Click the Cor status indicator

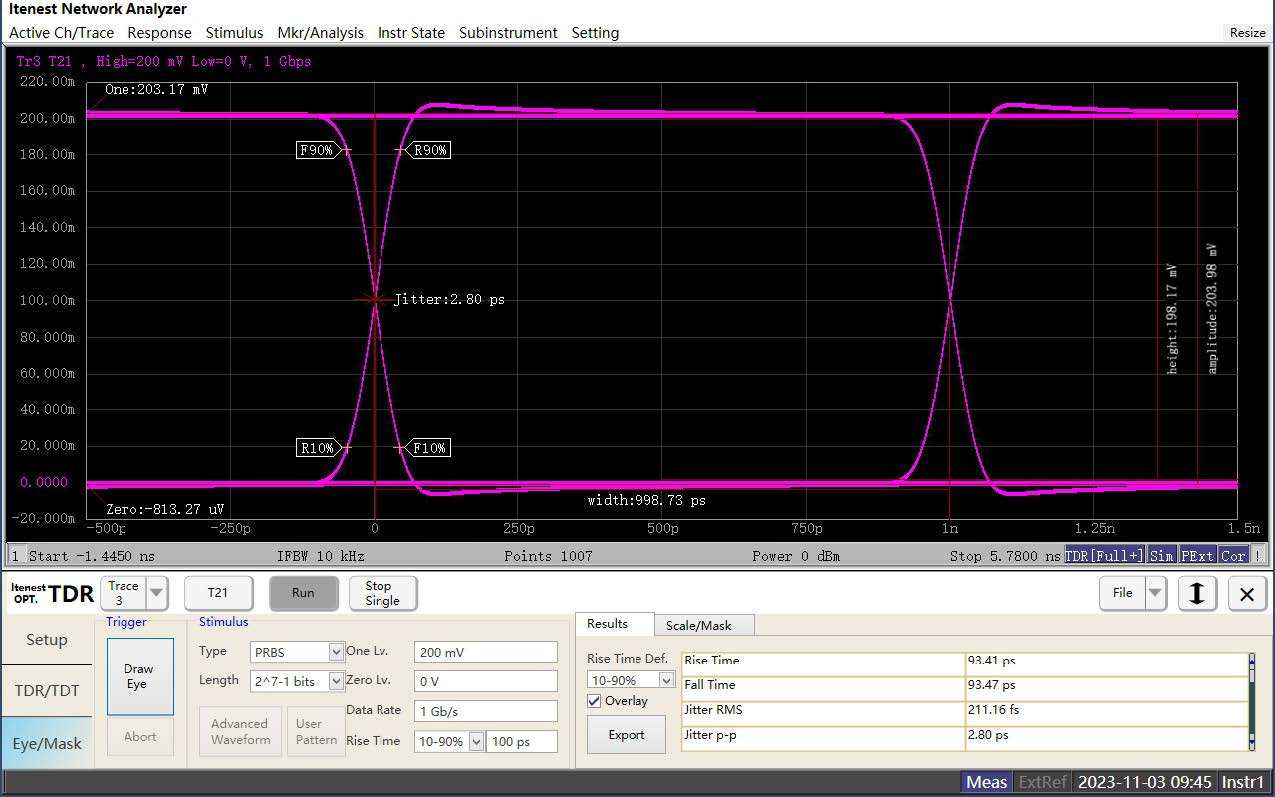point(1233,556)
